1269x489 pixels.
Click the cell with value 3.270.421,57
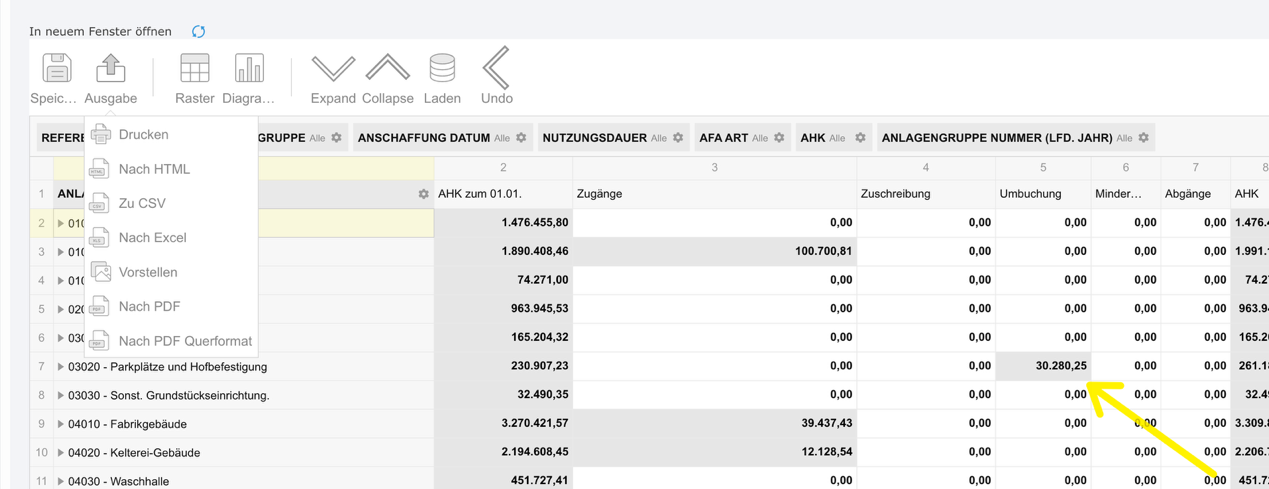click(503, 424)
